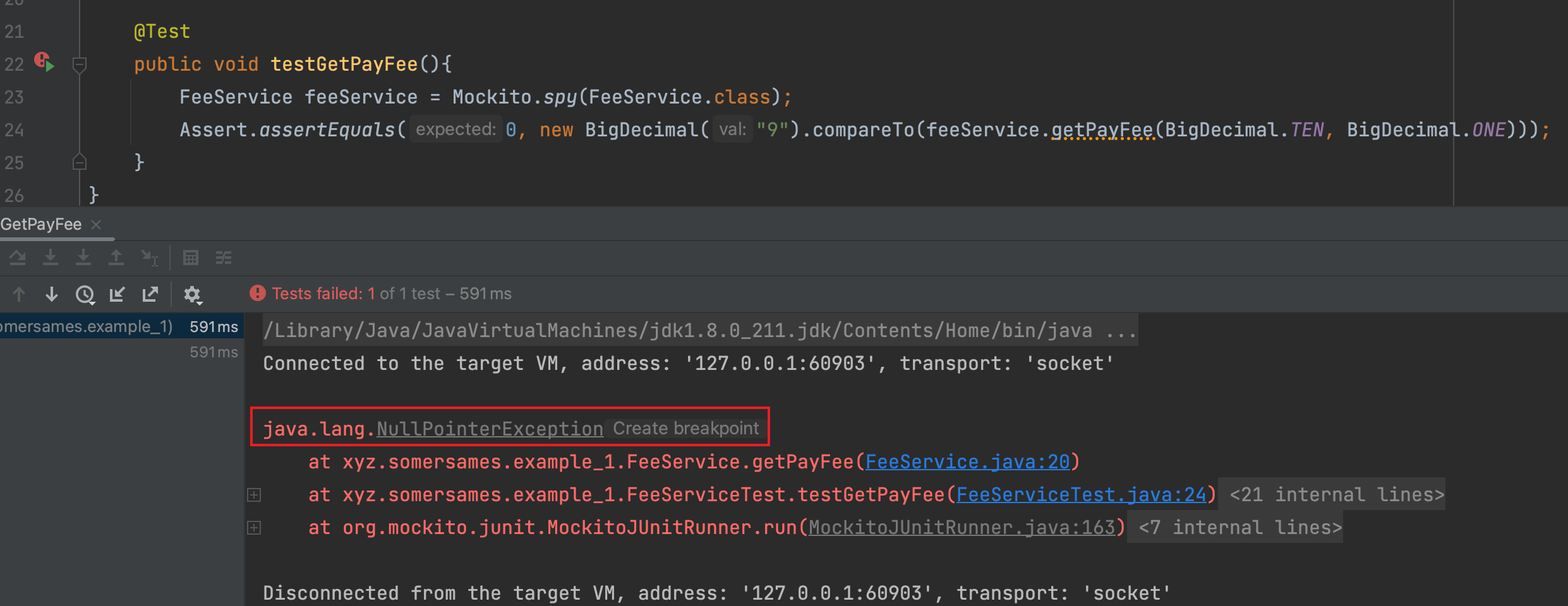1568x606 pixels.
Task: Click the import tests icon
Action: [x=118, y=294]
